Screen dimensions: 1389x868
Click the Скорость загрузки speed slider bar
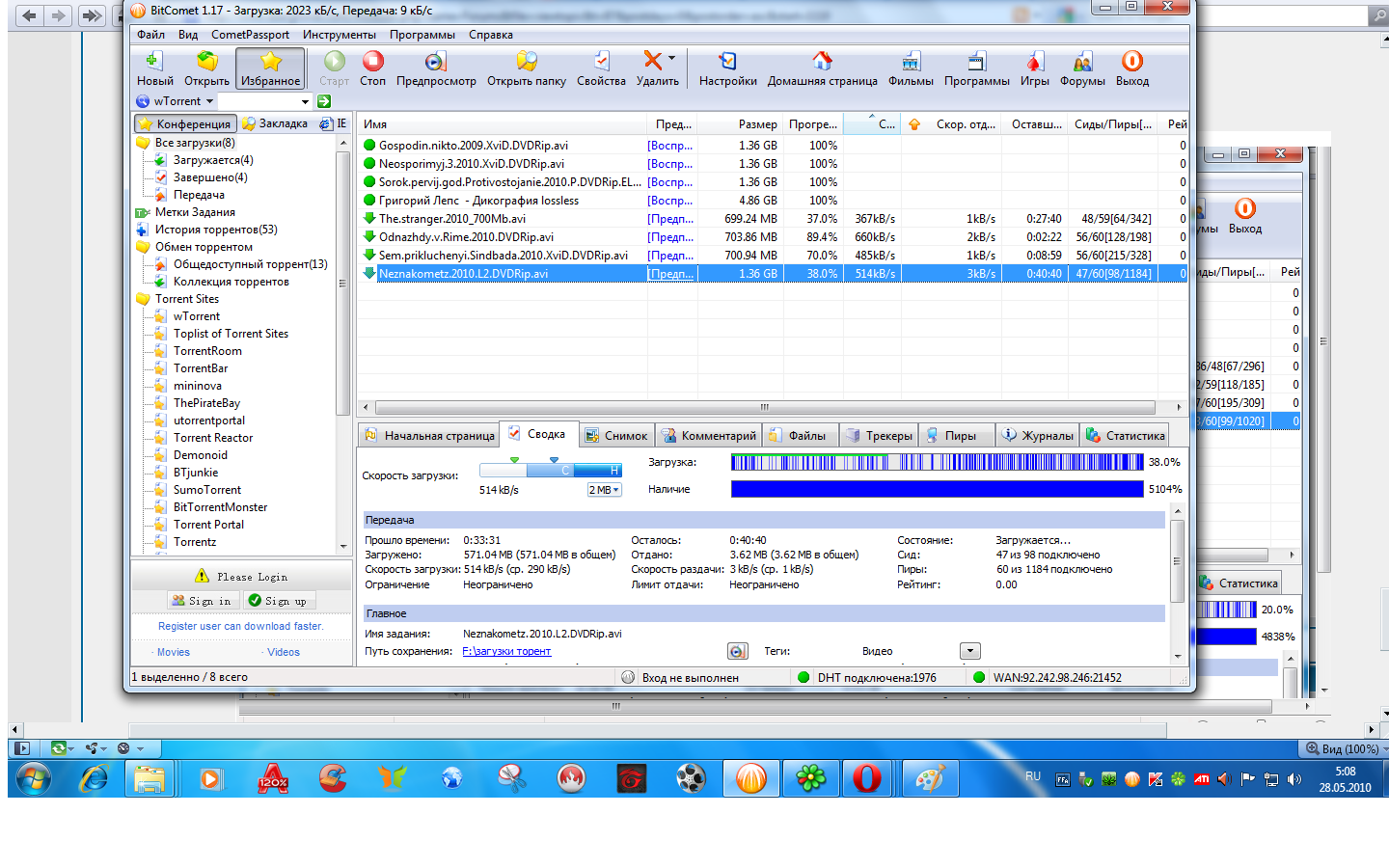click(550, 470)
